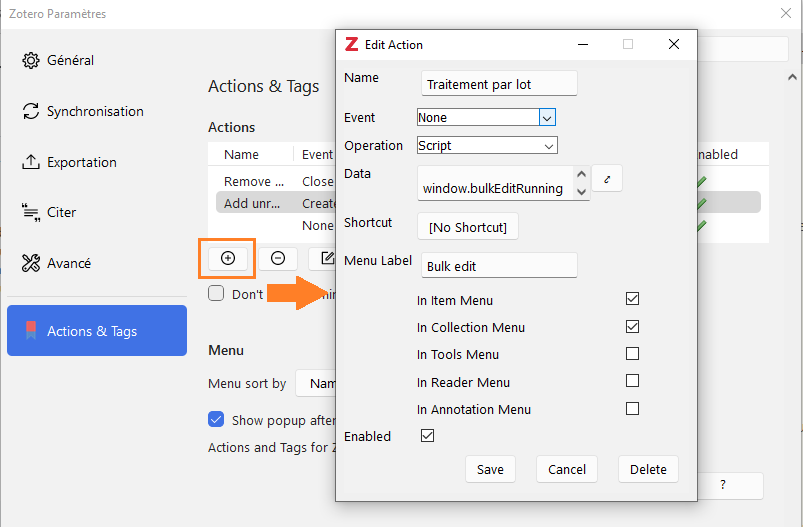Remove the selected action with minus button
The width and height of the screenshot is (803, 527).
pyautogui.click(x=278, y=258)
